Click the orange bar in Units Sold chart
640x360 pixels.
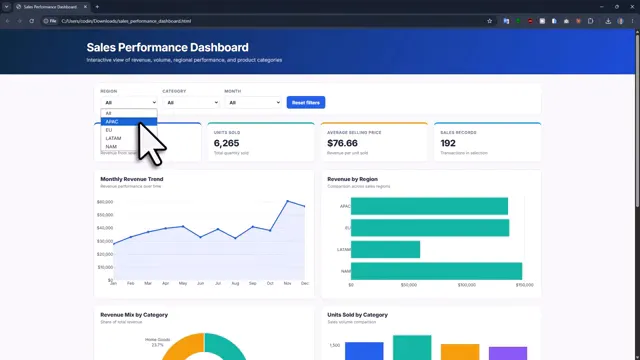(460, 352)
